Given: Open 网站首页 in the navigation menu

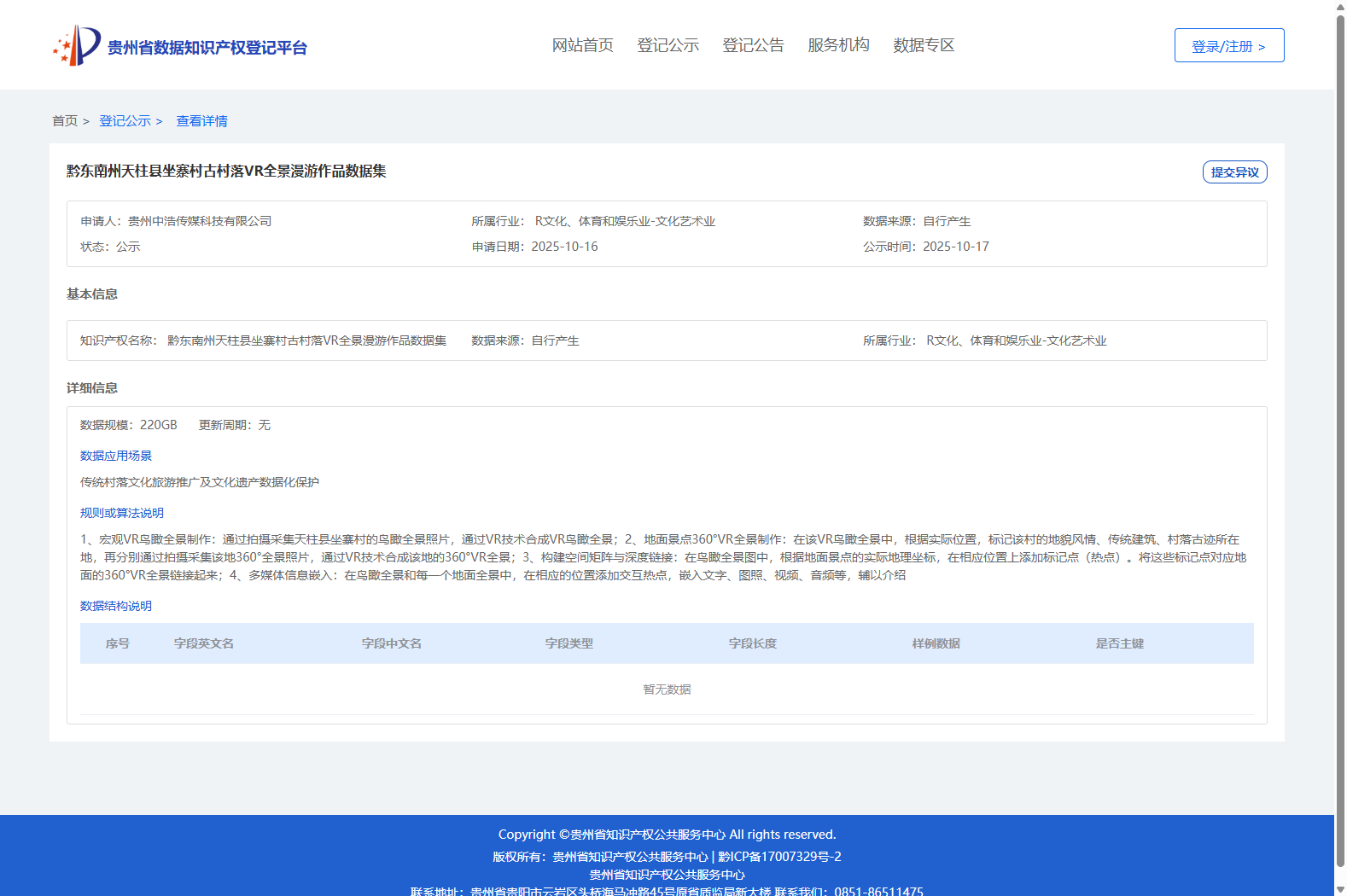Looking at the screenshot, I should 583,45.
